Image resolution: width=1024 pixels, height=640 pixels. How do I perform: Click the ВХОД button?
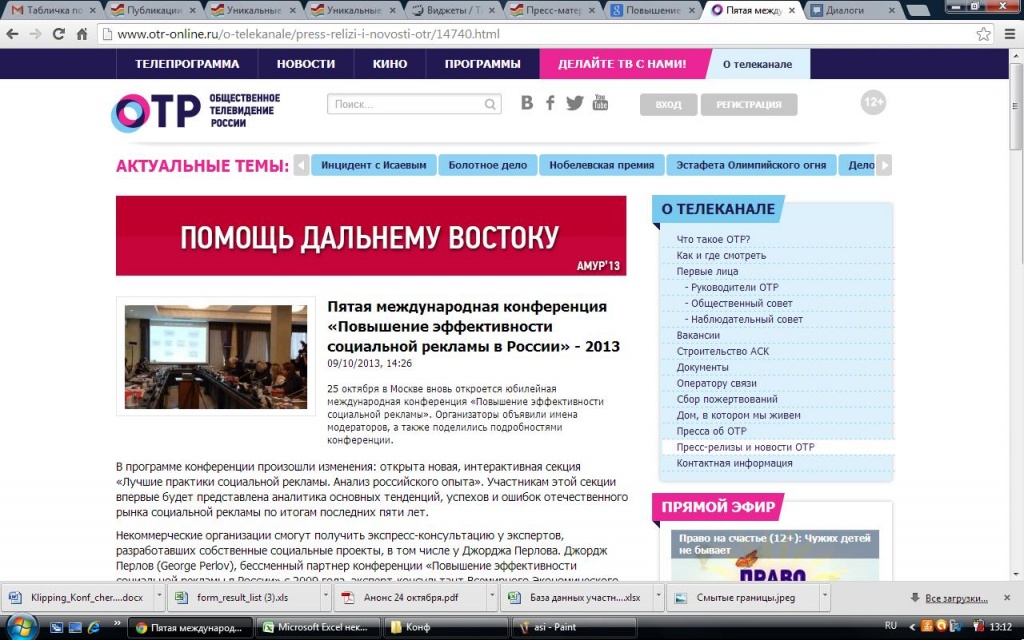coord(668,104)
